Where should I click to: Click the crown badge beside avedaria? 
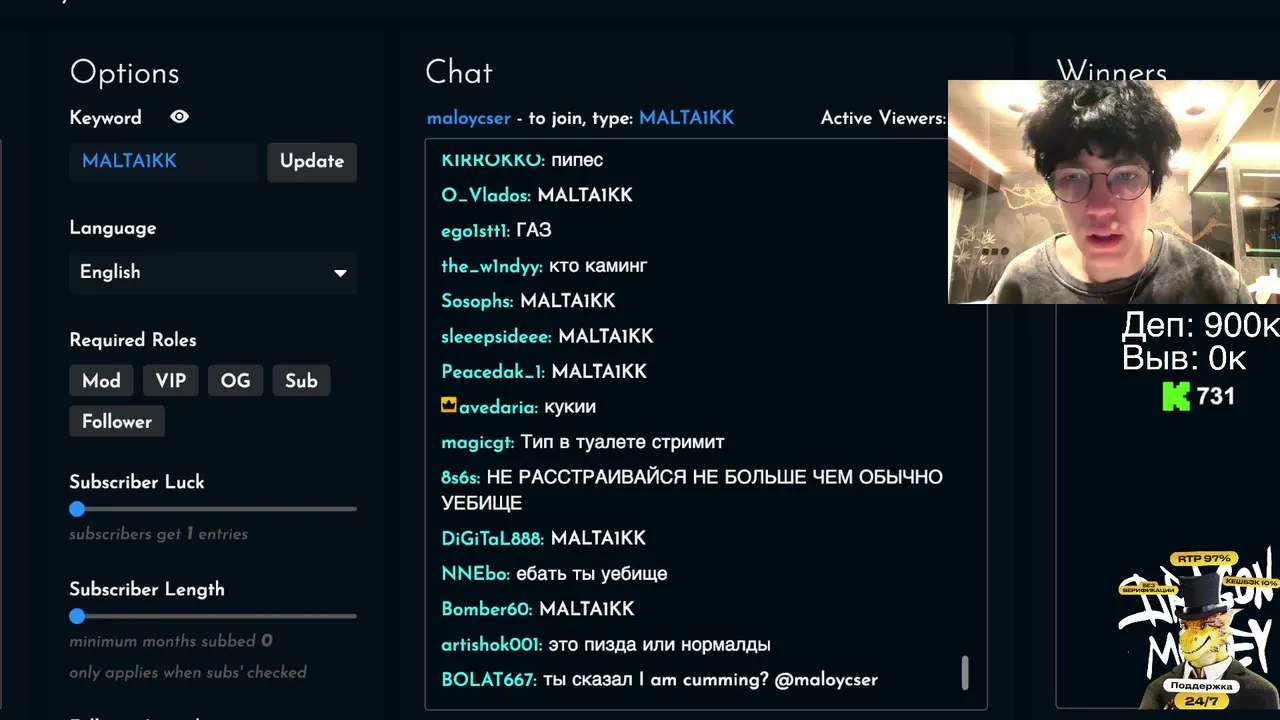coord(449,406)
